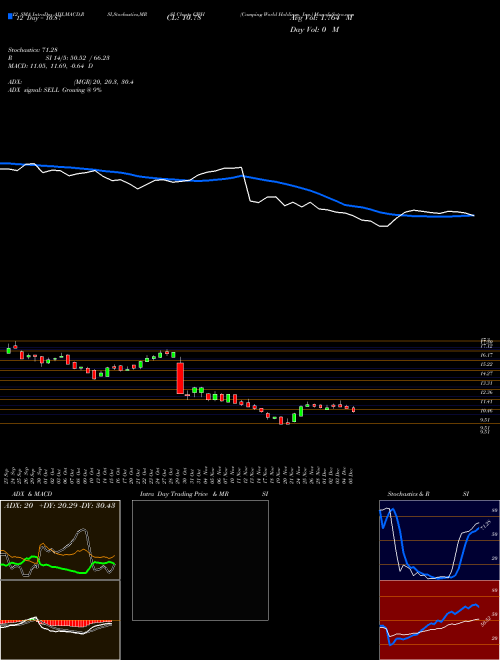This screenshot has height=660, width=500.
Task: Open the red RSI mini chart
Action: 439,620
